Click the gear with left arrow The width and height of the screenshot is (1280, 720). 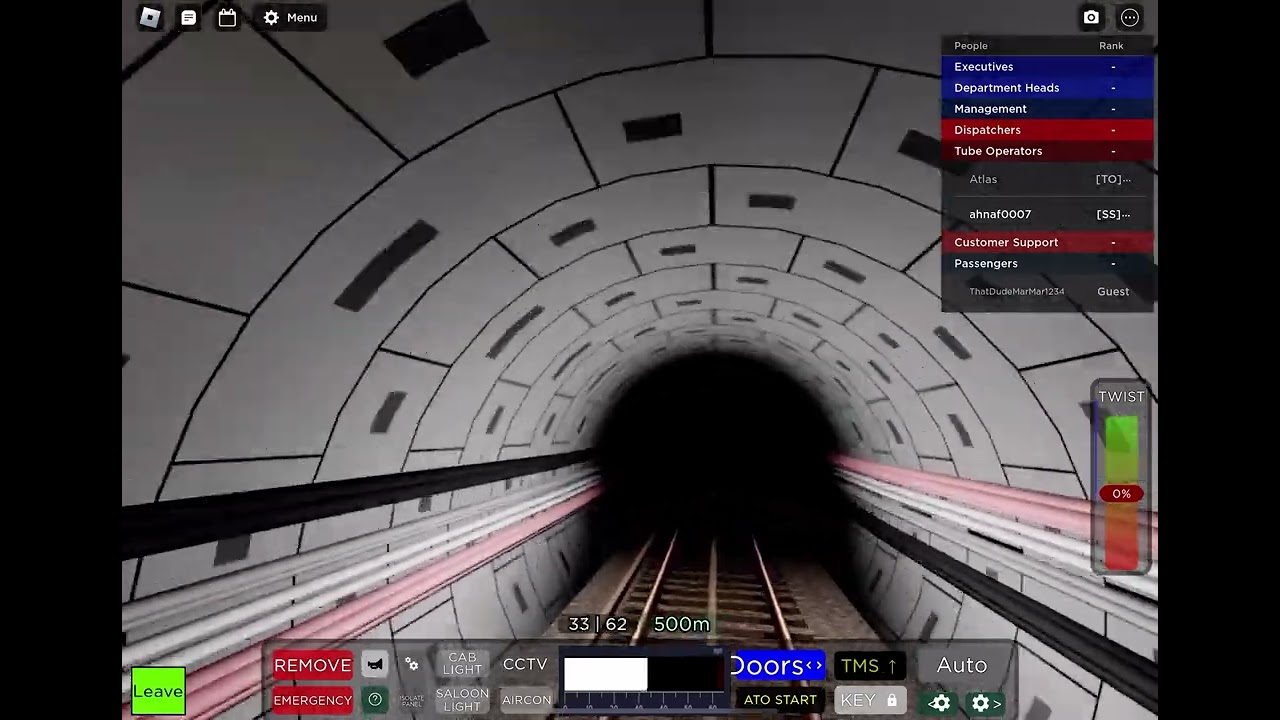pyautogui.click(x=939, y=703)
